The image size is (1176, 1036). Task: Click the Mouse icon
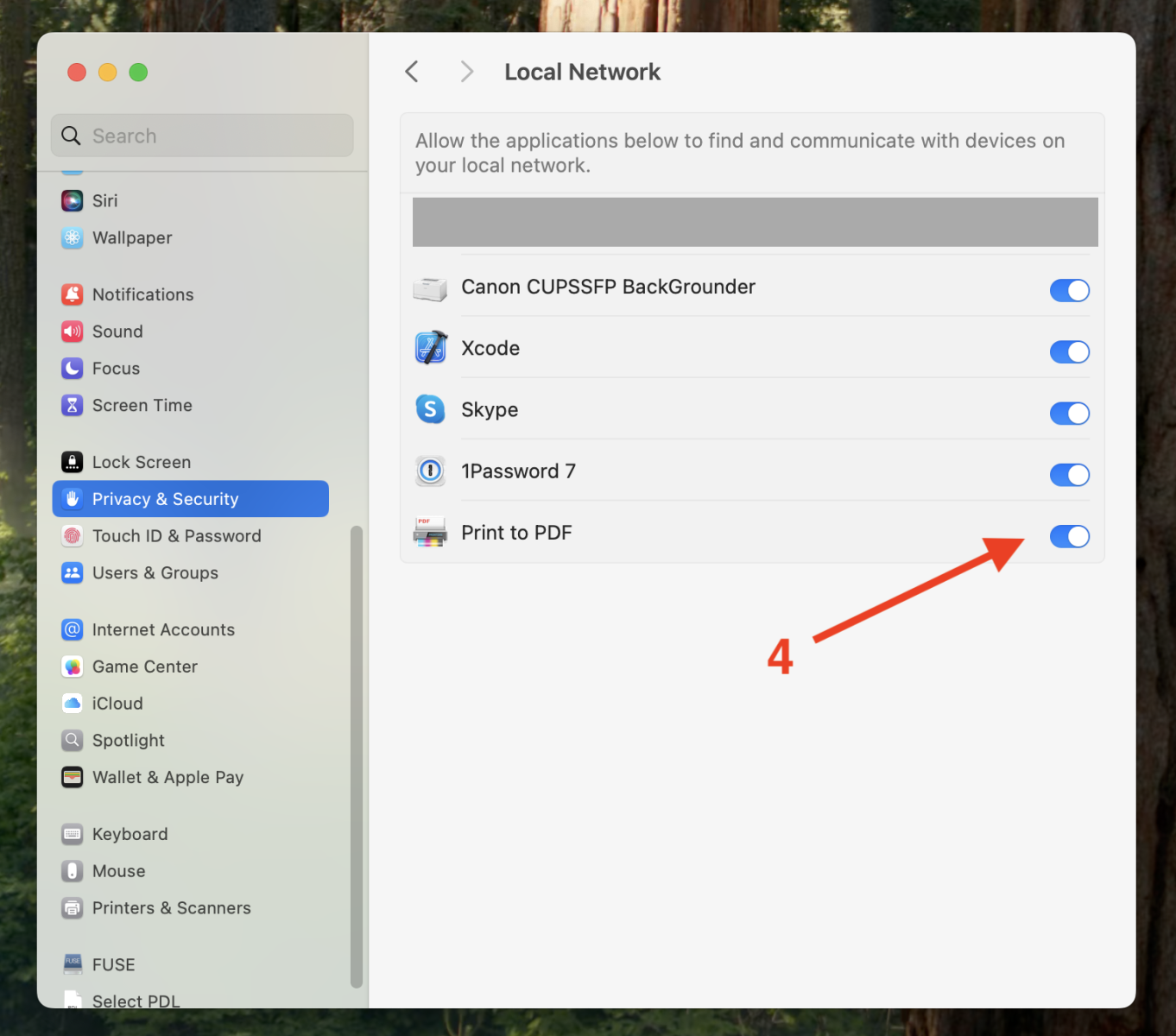tap(73, 871)
